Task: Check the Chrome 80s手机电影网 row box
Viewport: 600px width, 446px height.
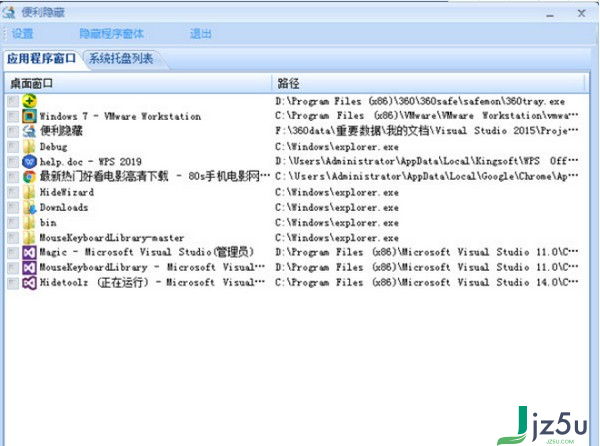Action: (x=13, y=177)
